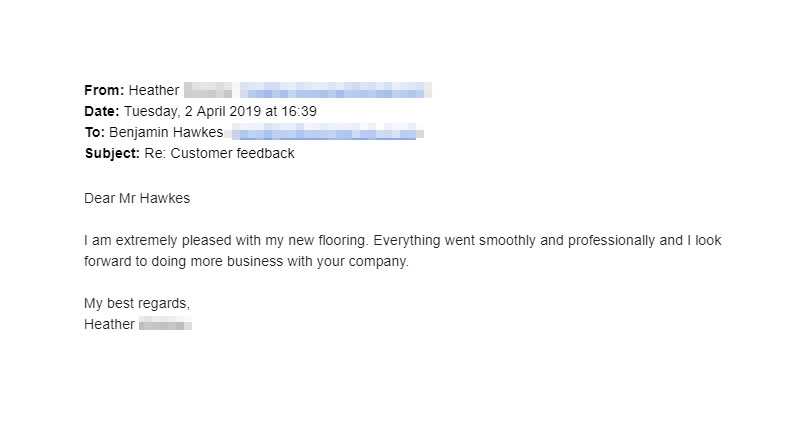Click the blurred surname in the signature

click(x=165, y=324)
